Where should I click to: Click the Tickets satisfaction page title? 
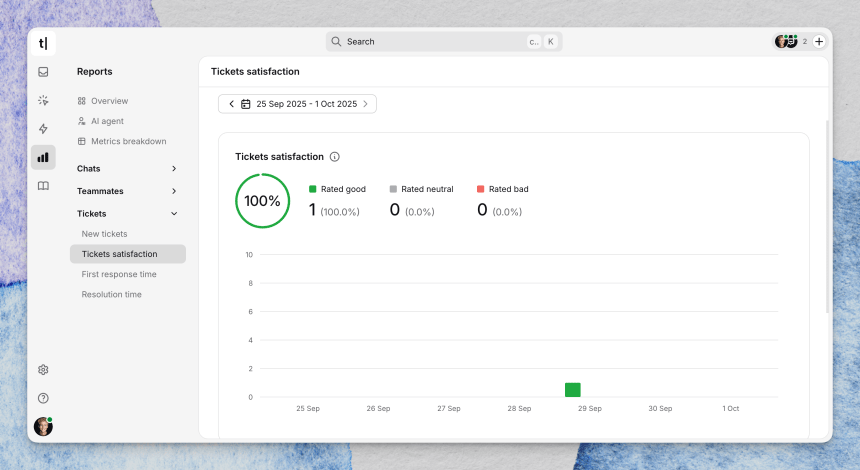tap(255, 72)
